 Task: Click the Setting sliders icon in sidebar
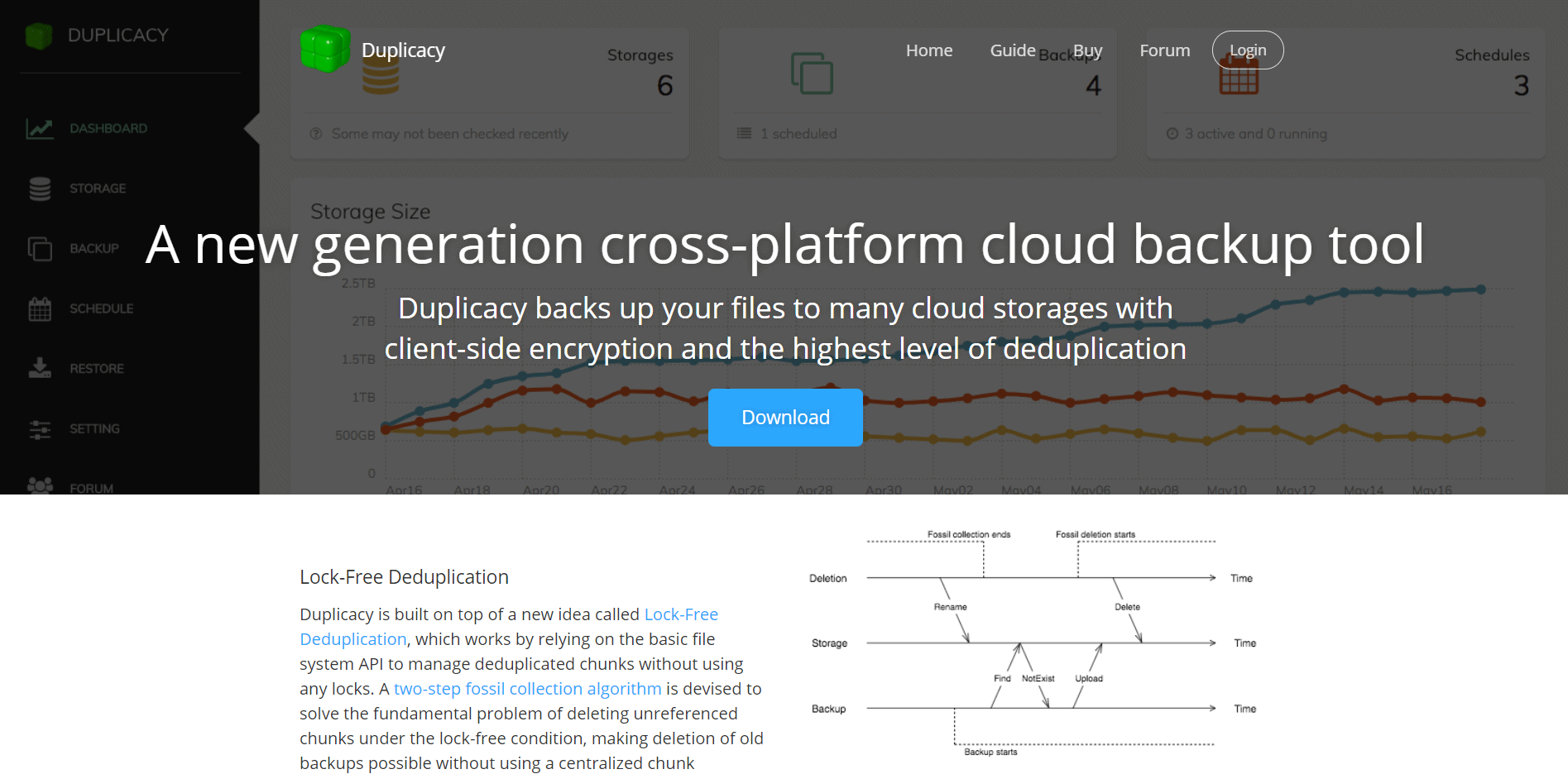click(x=40, y=428)
